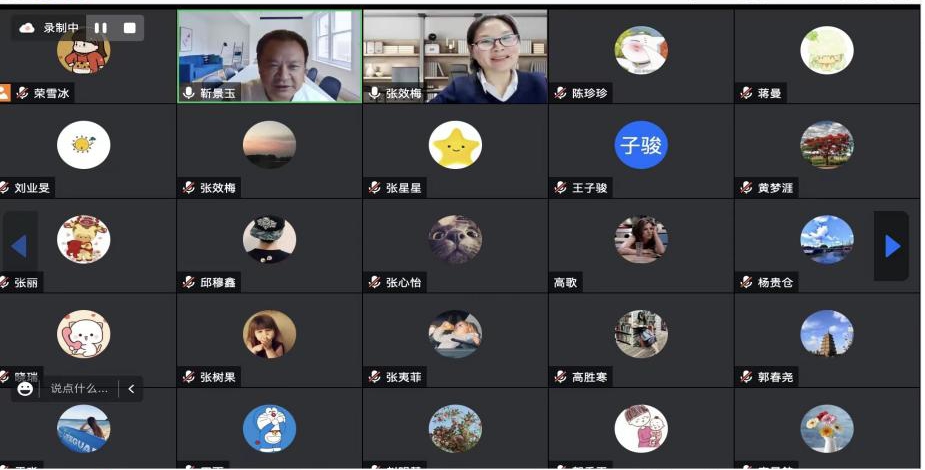Viewport: 925px width, 470px height.
Task: Click 靳景玉's microphone icon
Action: (189, 93)
